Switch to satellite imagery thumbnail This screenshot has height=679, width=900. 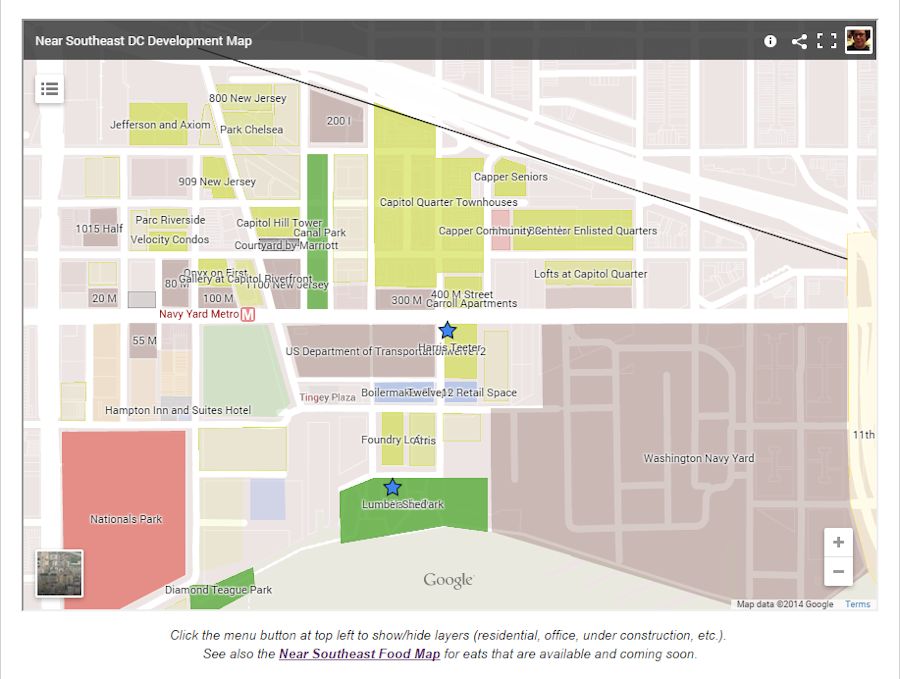click(x=60, y=573)
